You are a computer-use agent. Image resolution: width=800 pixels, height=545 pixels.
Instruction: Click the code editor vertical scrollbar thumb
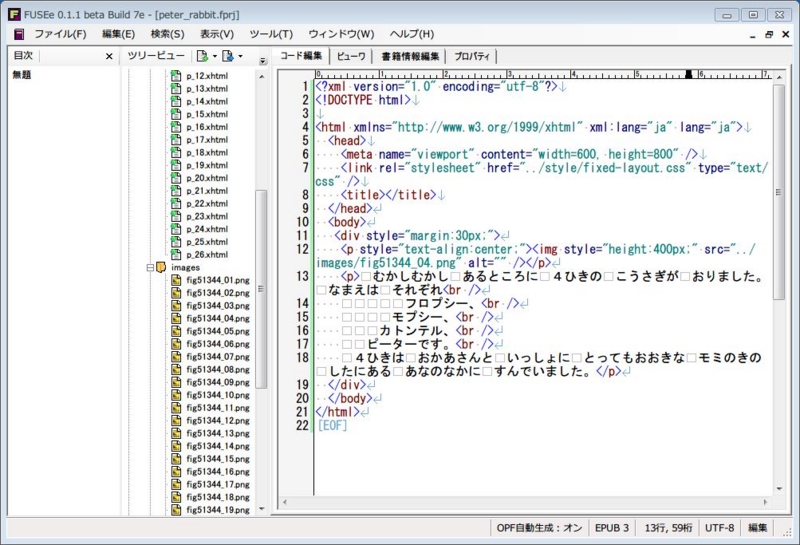click(779, 192)
